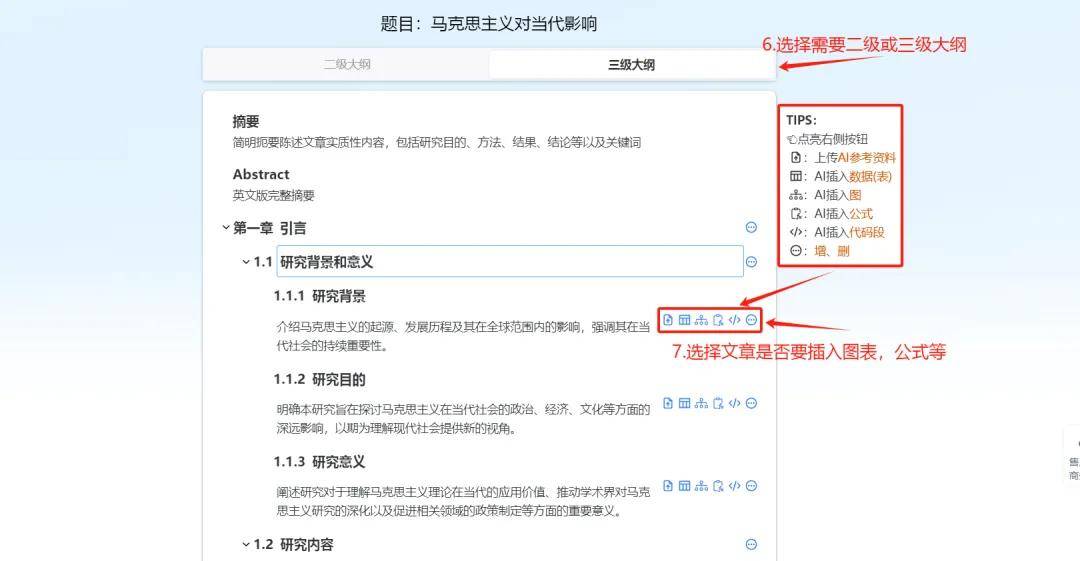Insert AI diagram for 1.1.1 研究背景
This screenshot has width=1080, height=561.
[701, 320]
